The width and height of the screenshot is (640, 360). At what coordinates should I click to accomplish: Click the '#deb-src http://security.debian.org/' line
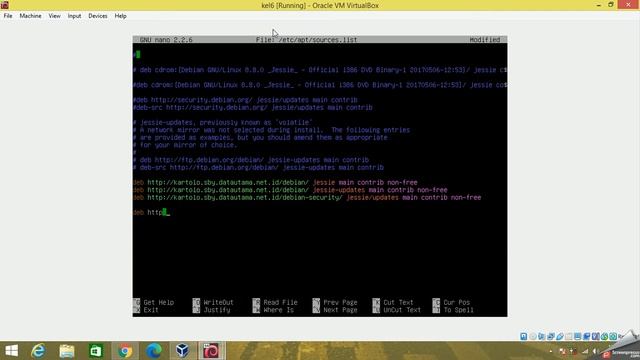pos(253,107)
